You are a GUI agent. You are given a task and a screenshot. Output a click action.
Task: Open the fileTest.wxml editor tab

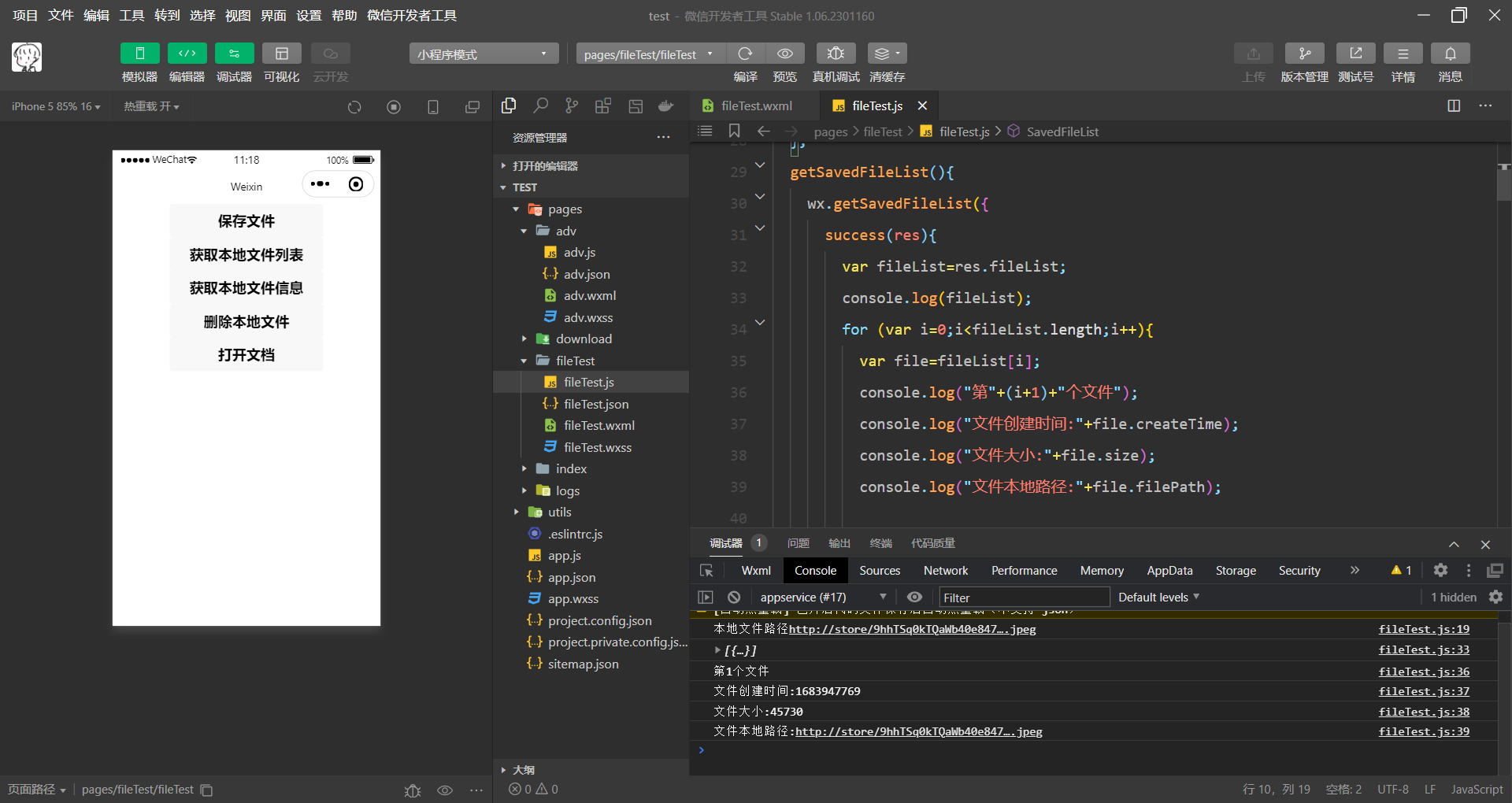coord(755,106)
